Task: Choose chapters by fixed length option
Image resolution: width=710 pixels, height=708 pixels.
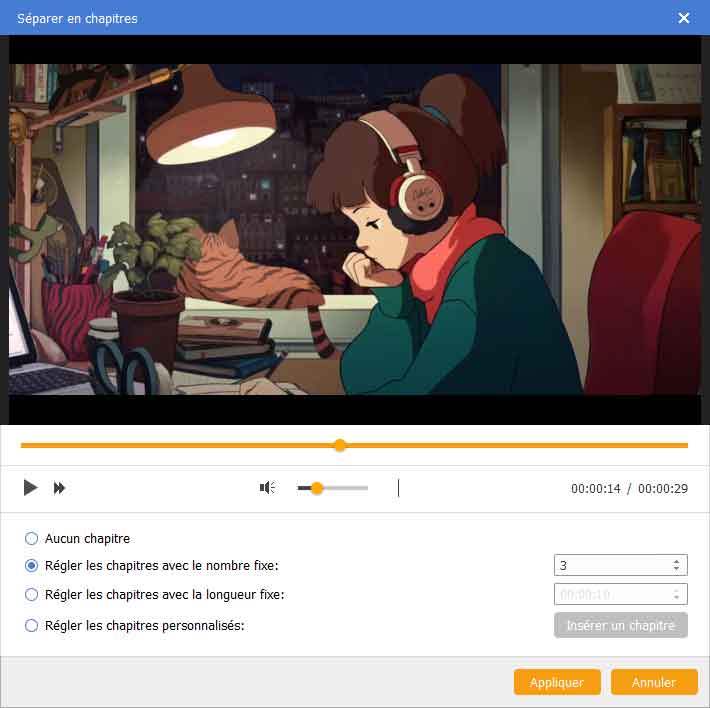Action: [x=32, y=594]
